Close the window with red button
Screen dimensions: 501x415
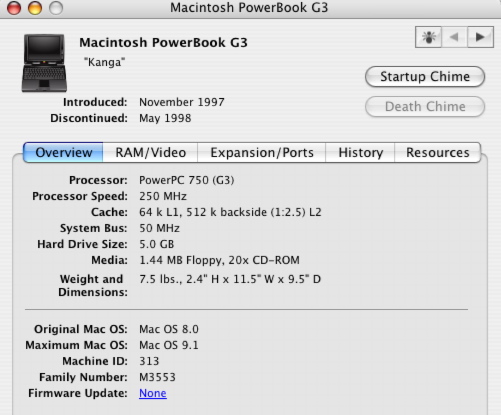pos(14,8)
